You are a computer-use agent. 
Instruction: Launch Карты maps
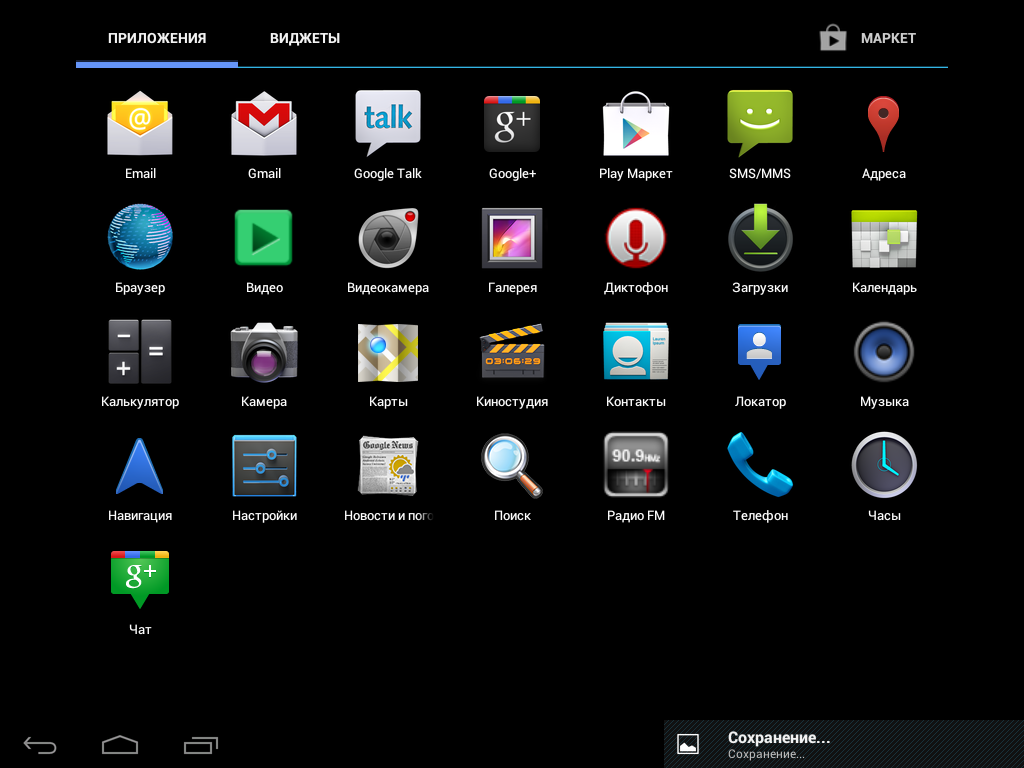[388, 364]
